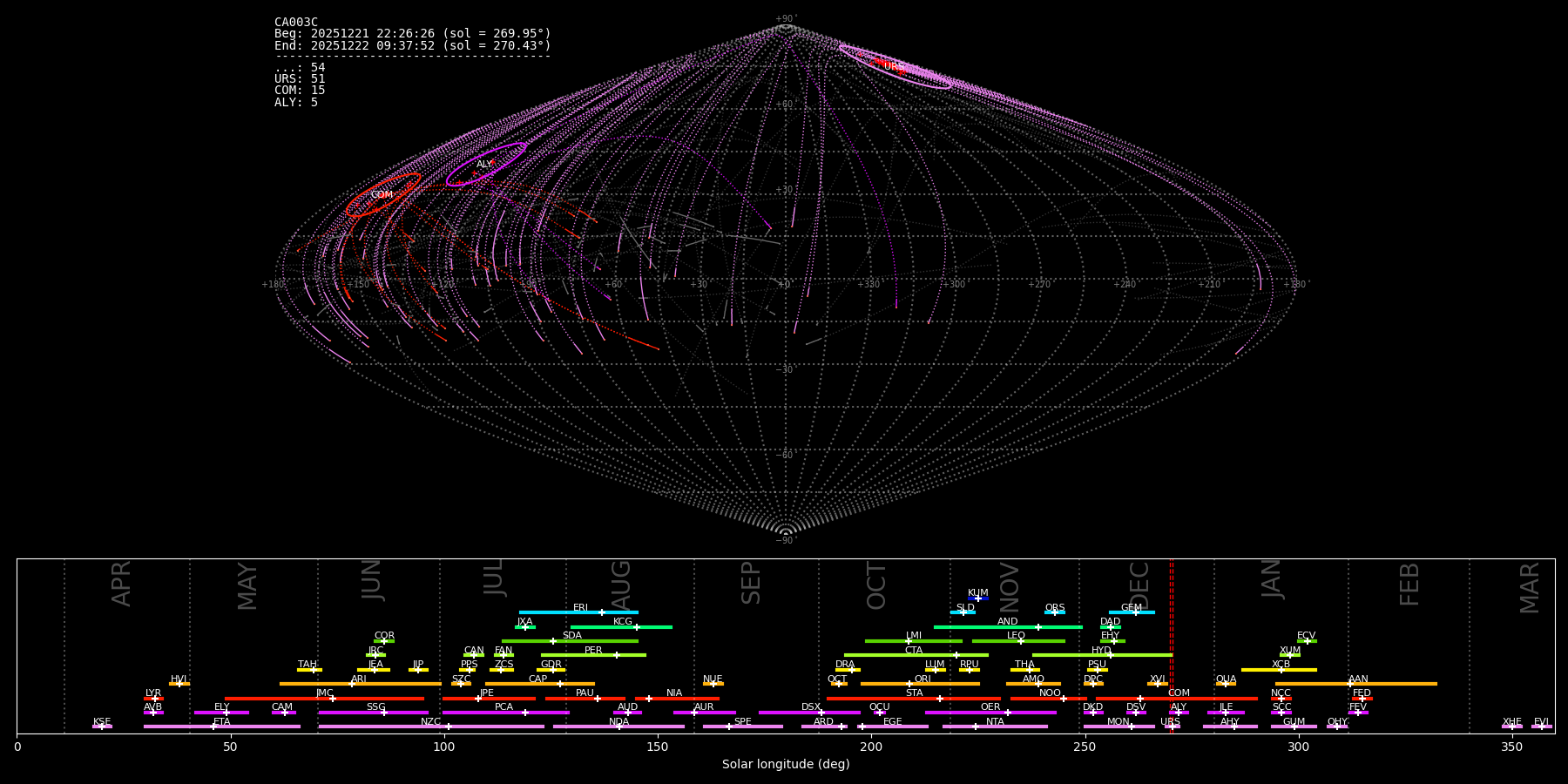The image size is (1568, 784).
Task: Click the CTA shower label in timeline
Action: coord(914,651)
